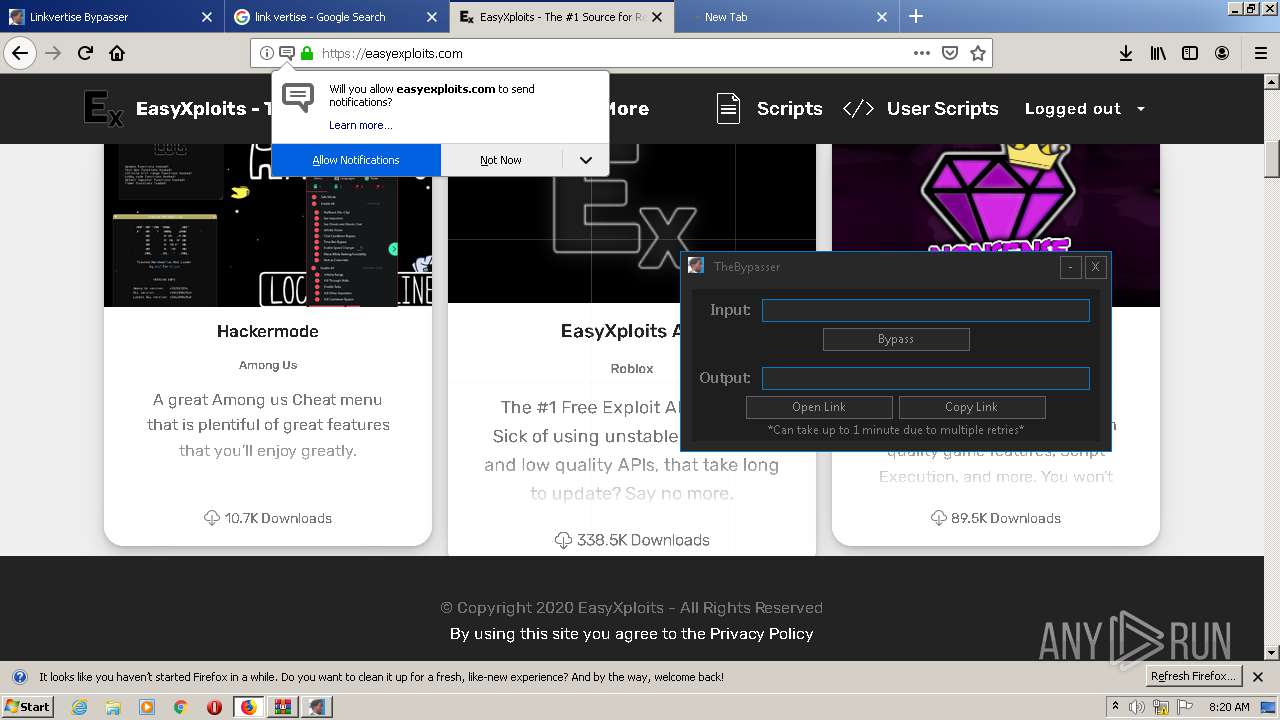Viewport: 1280px width, 720px height.
Task: Click 338.5K Downloads text
Action: (643, 540)
